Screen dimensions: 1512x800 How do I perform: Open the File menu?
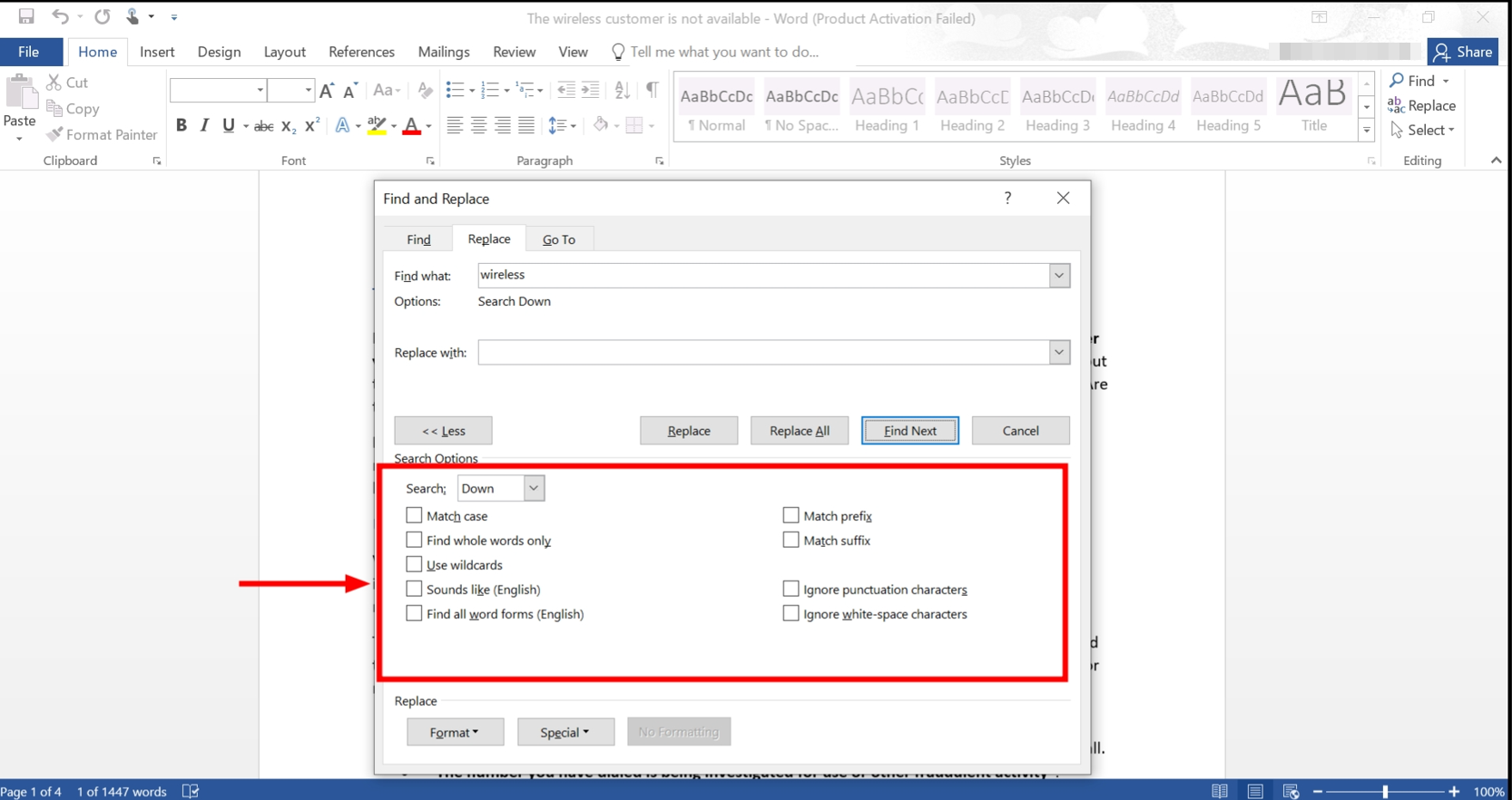tap(29, 52)
